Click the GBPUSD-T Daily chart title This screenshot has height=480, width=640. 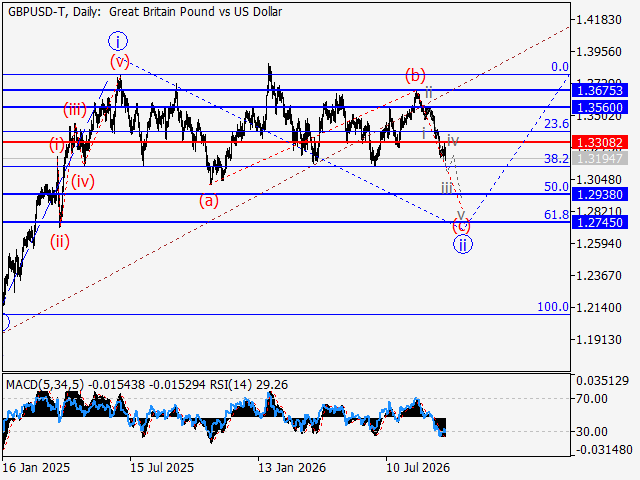(x=145, y=12)
